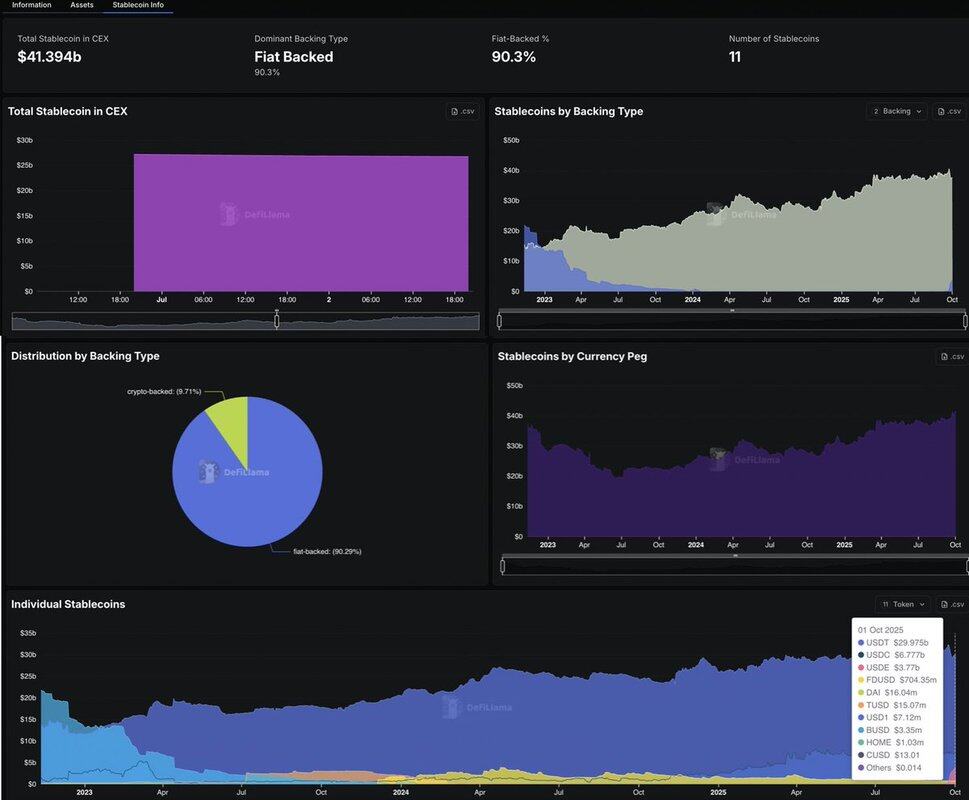
Task: Click left handle of Backing Type range slider
Action: tap(501, 321)
